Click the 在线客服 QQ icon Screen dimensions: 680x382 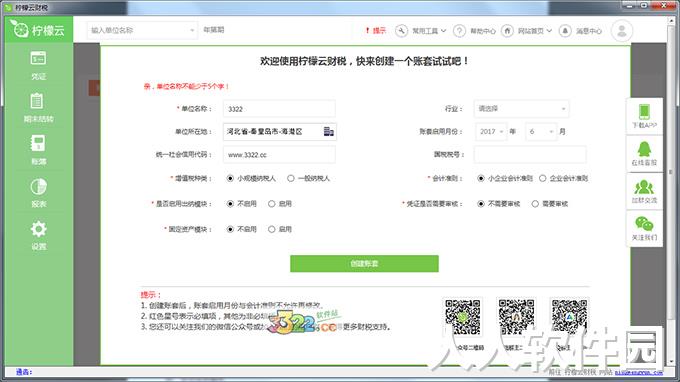click(644, 149)
